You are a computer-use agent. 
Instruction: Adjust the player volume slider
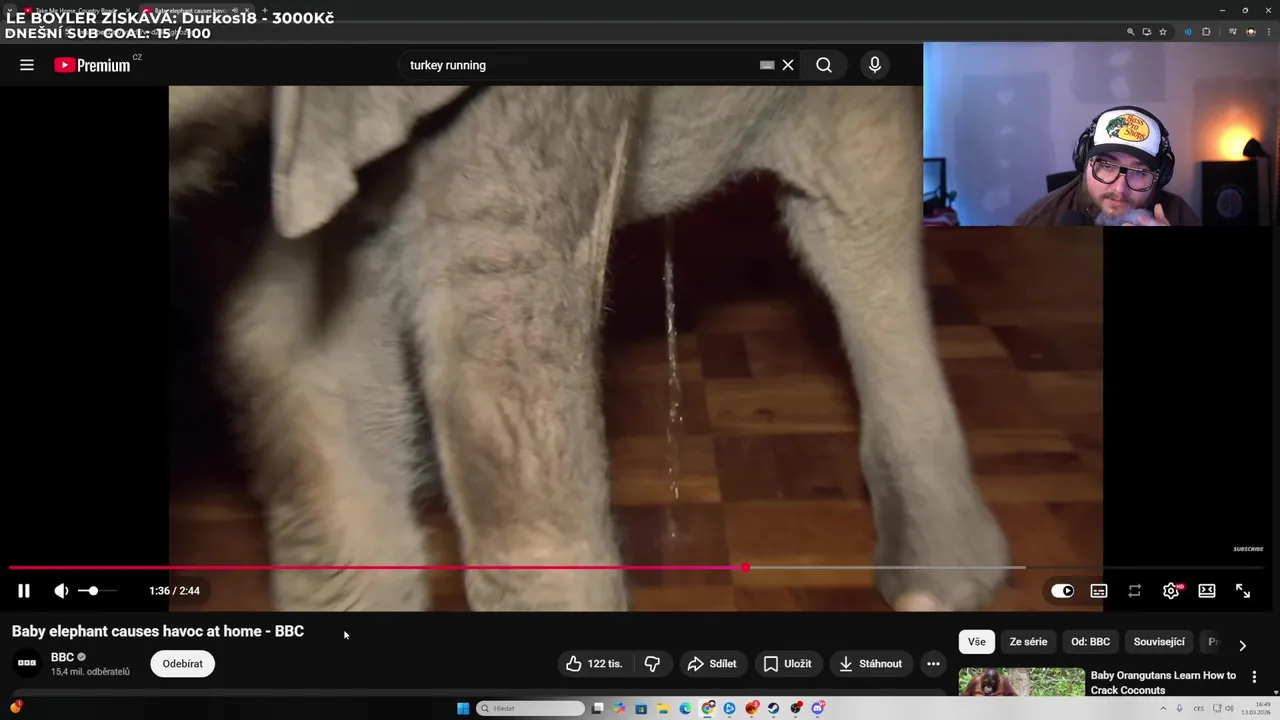97,591
